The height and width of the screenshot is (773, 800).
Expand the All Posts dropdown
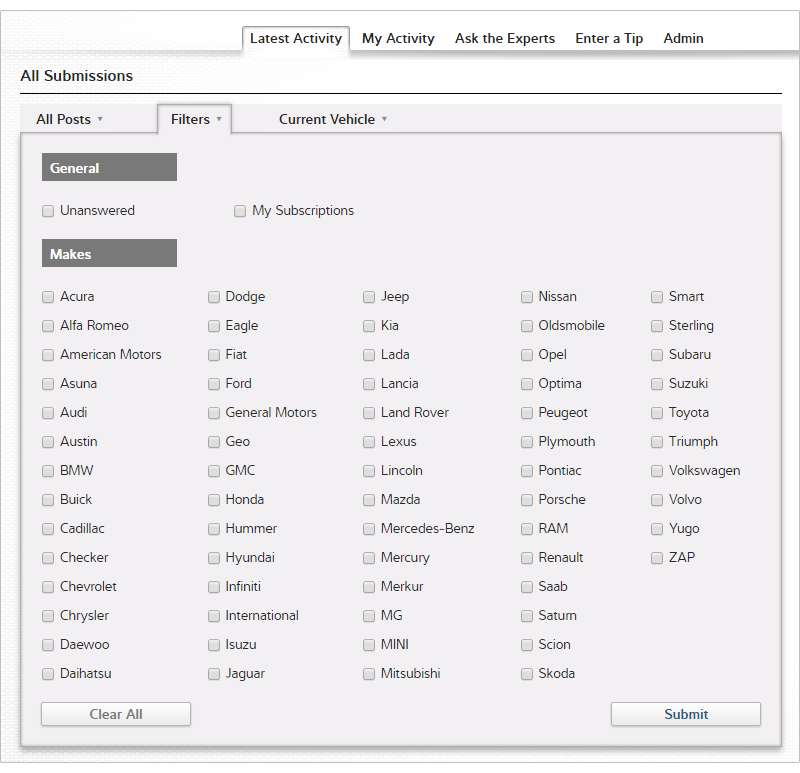[69, 119]
